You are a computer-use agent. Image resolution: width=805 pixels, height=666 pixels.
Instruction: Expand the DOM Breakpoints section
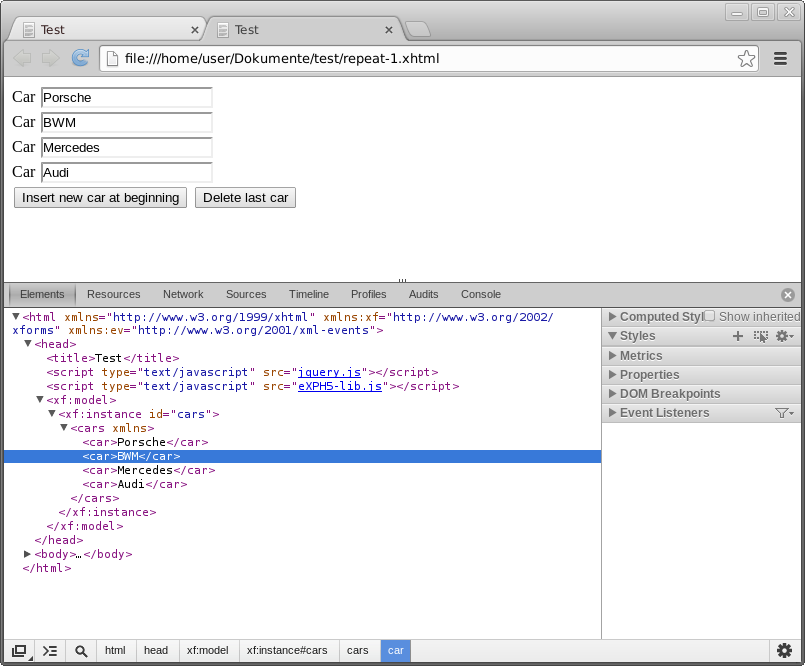[612, 393]
